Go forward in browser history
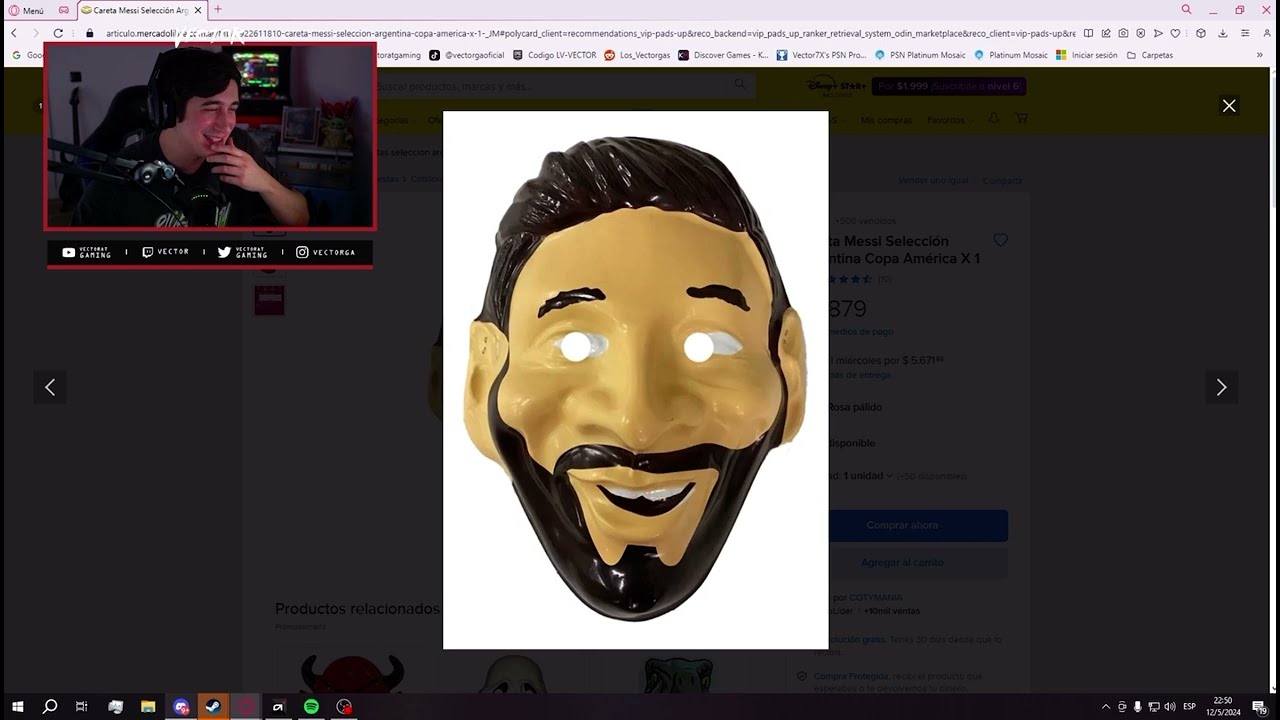1280x720 pixels. pos(35,33)
